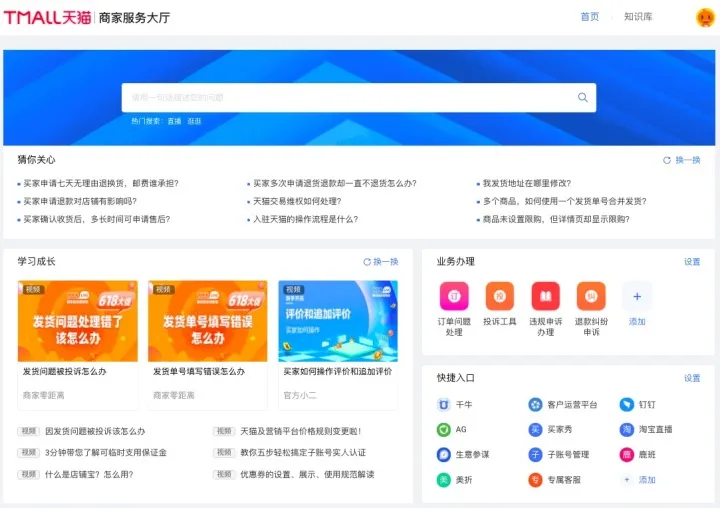Image resolution: width=720 pixels, height=508 pixels.
Task: Open video link 教你五步轻松搞定子账号实人认证
Action: coord(303,452)
